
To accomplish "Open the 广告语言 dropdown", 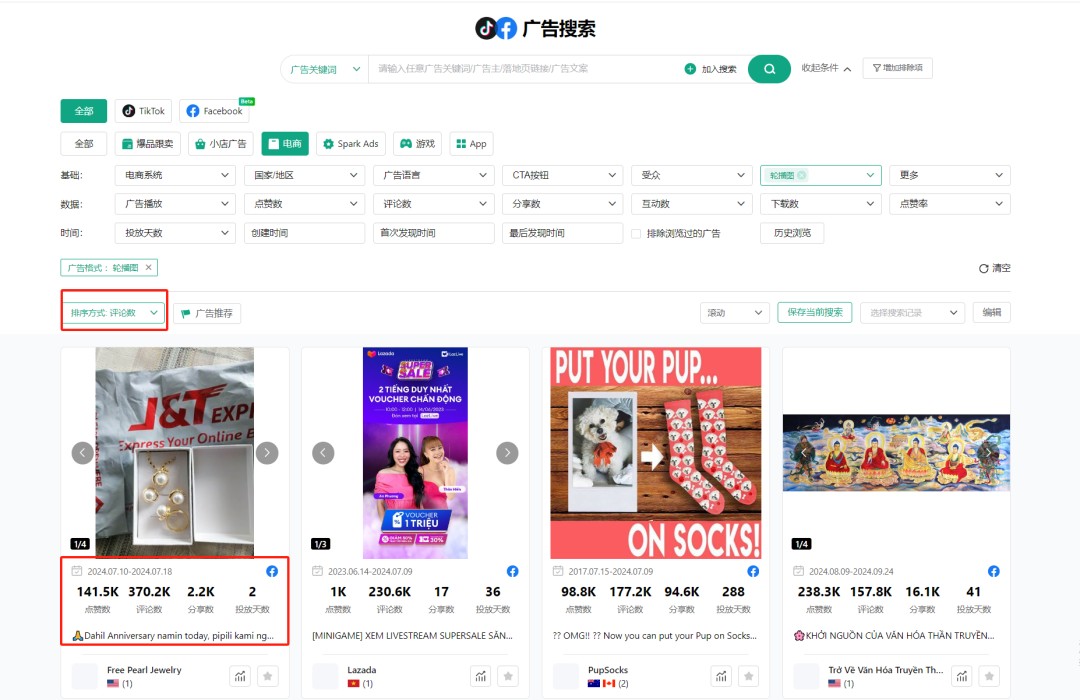I will [x=434, y=175].
